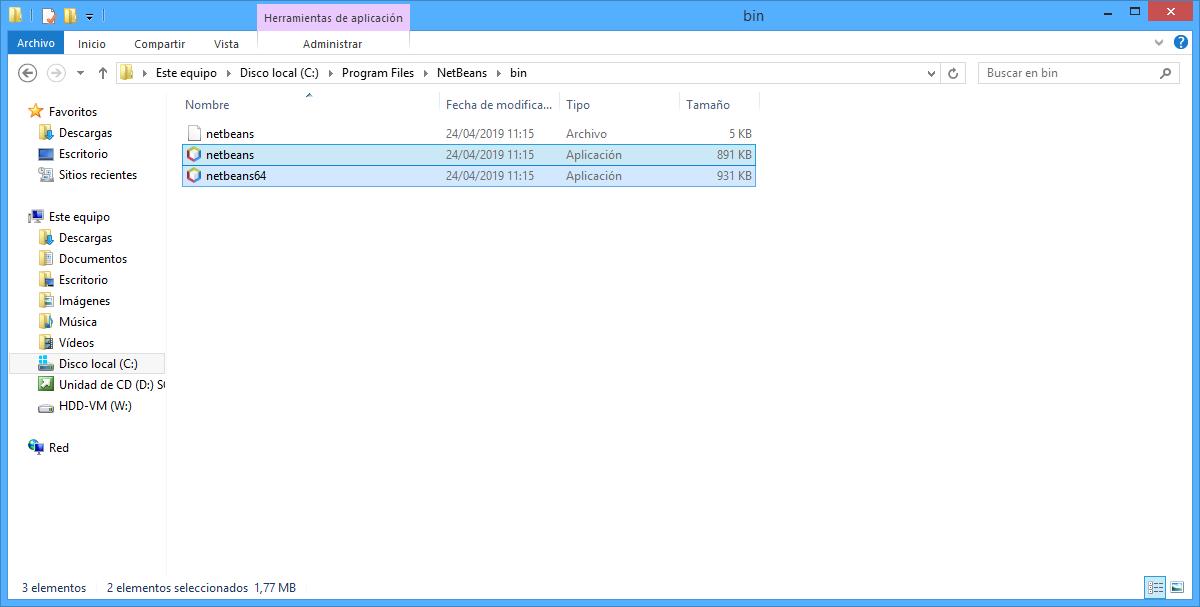Open the Administrar application tools tab
This screenshot has height=607, width=1200.
coord(332,43)
